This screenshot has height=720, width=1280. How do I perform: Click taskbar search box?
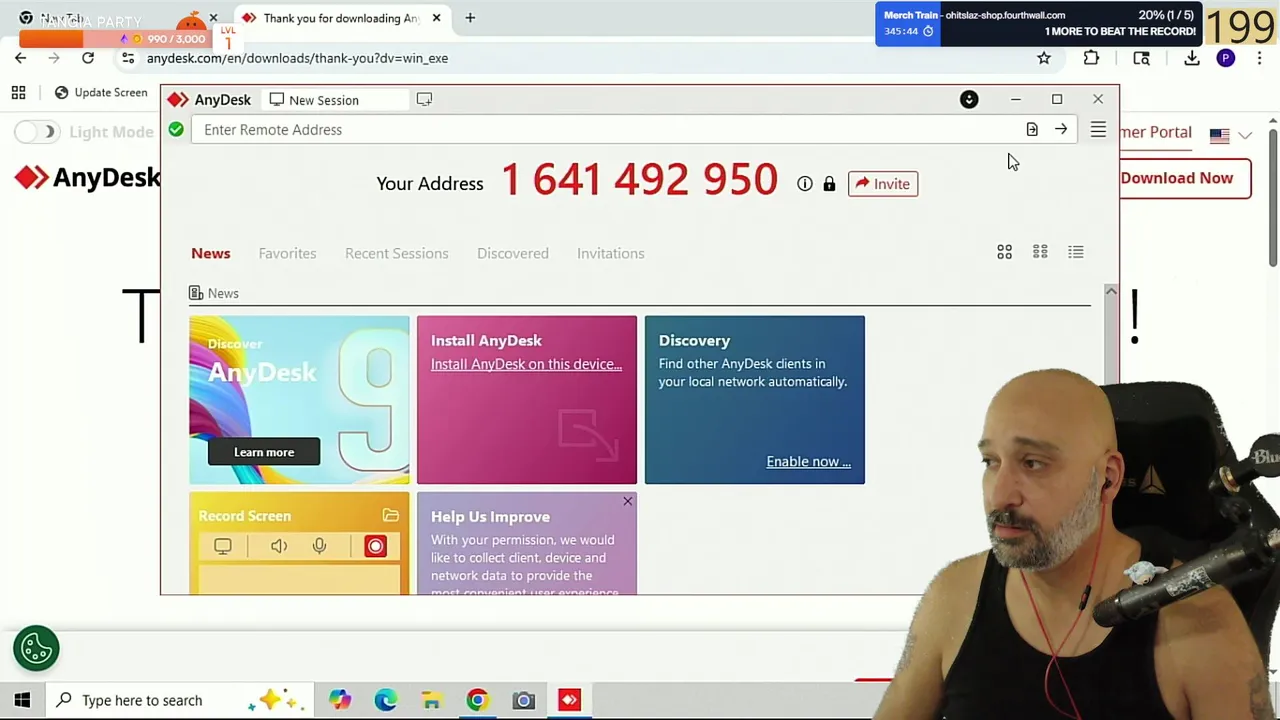point(180,700)
